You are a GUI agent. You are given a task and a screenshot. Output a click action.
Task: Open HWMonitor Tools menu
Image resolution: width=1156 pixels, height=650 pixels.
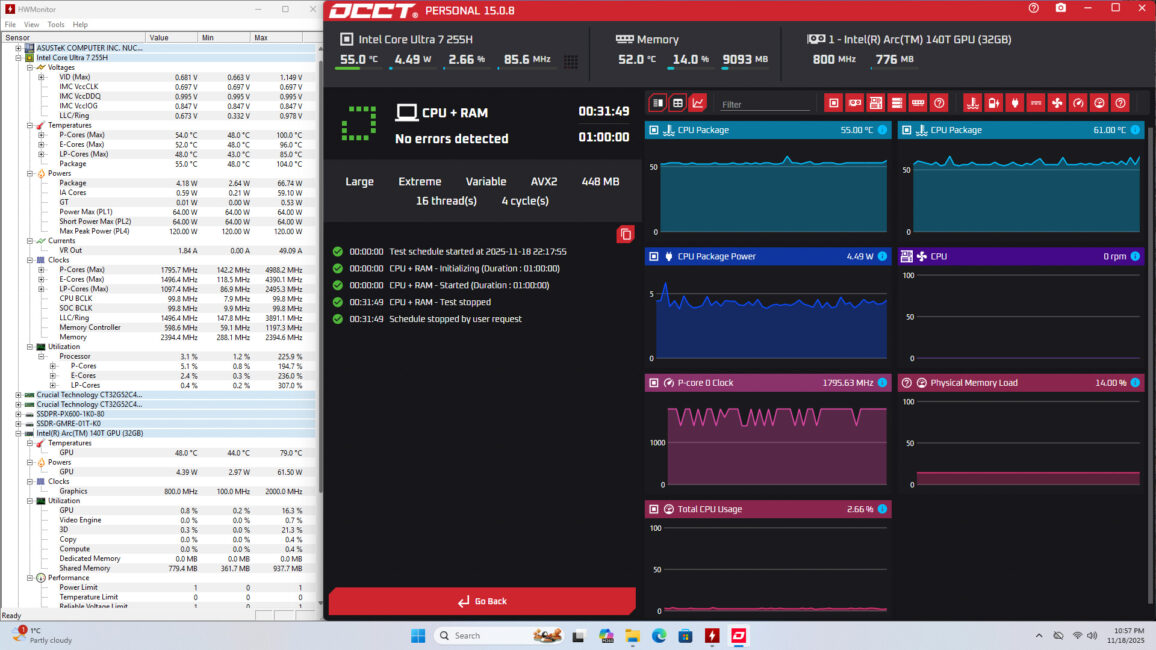click(x=56, y=24)
